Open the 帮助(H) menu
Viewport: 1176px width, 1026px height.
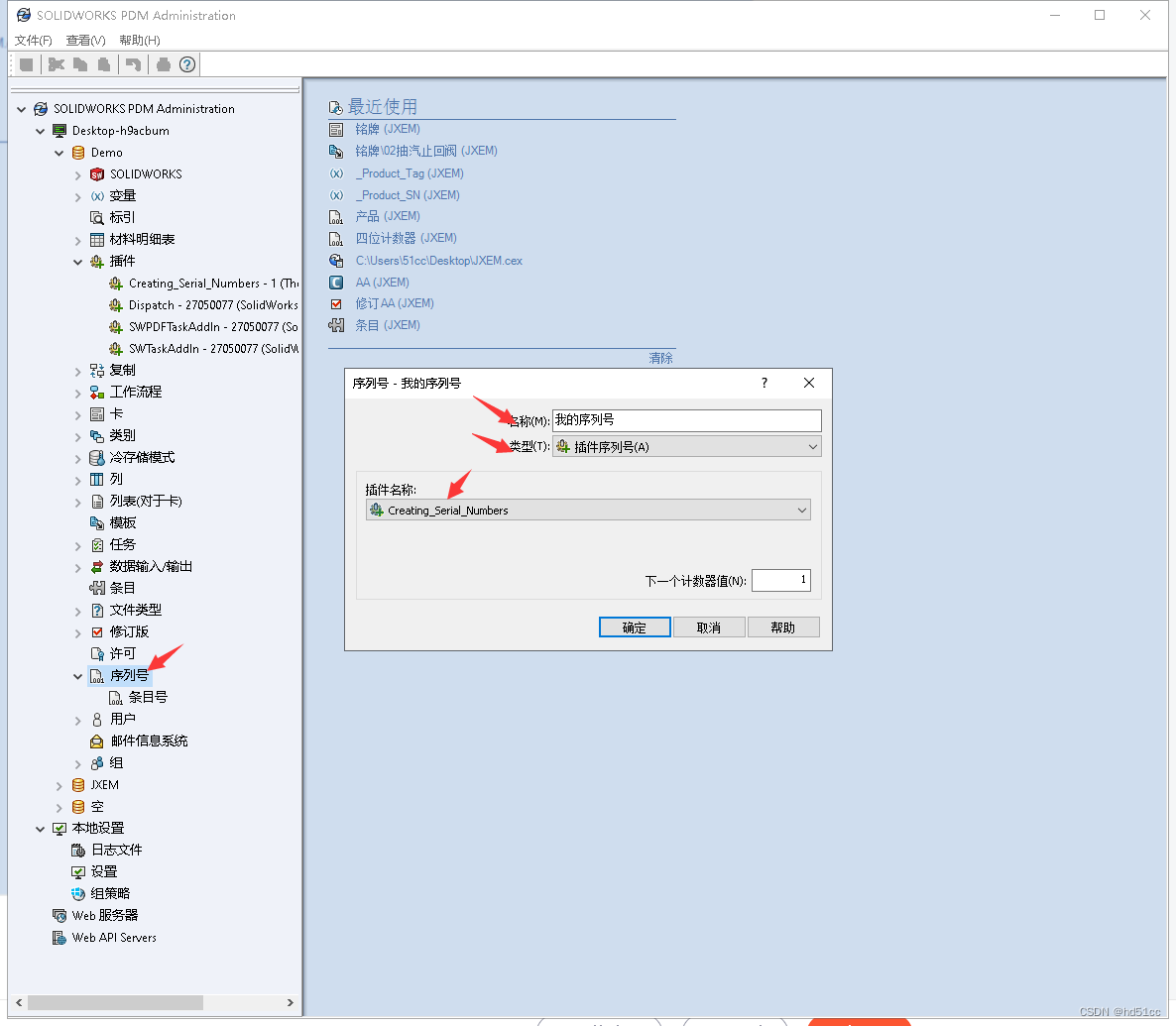pyautogui.click(x=140, y=40)
